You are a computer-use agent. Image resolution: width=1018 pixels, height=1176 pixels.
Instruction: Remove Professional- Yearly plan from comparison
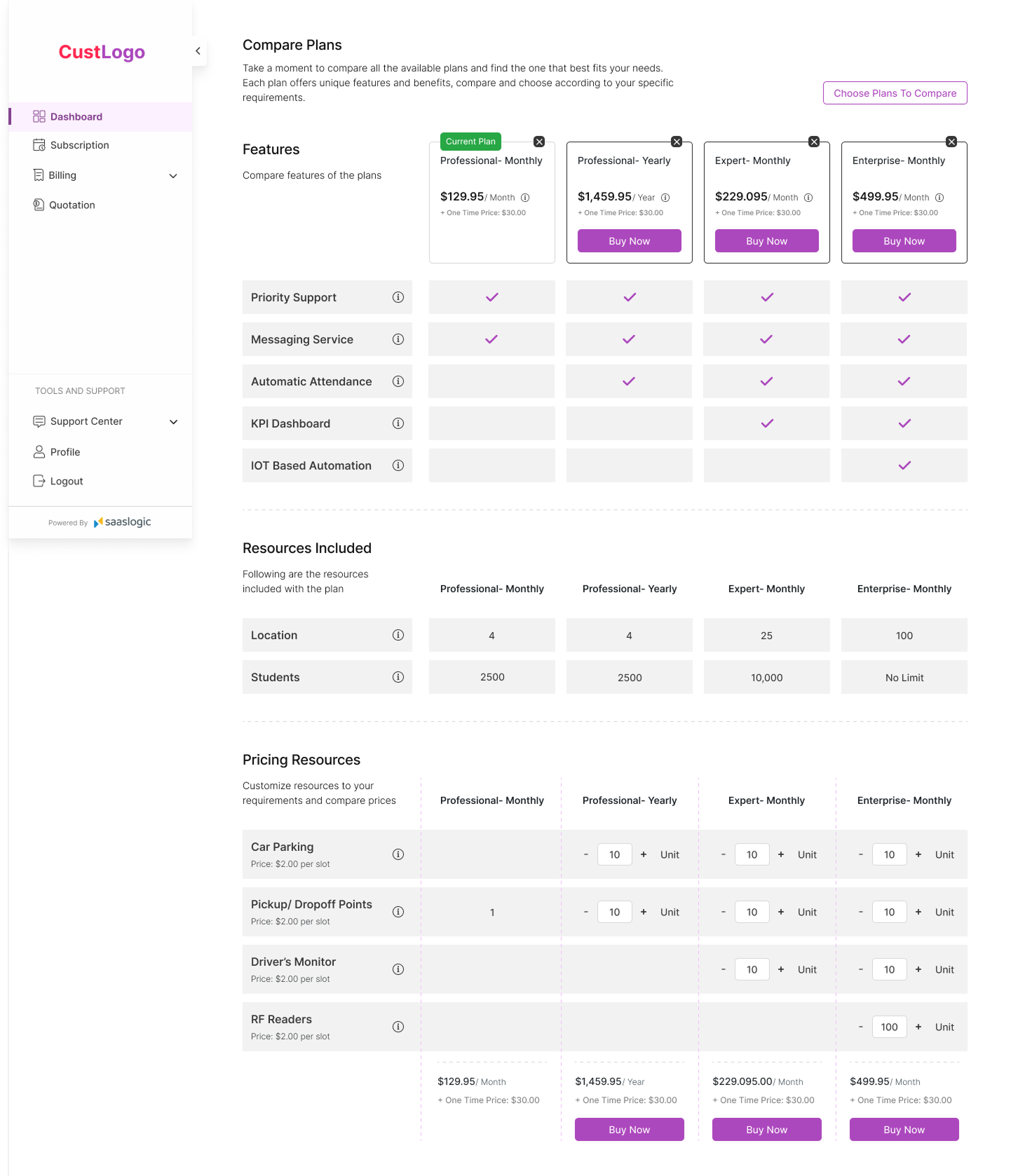pyautogui.click(x=677, y=142)
